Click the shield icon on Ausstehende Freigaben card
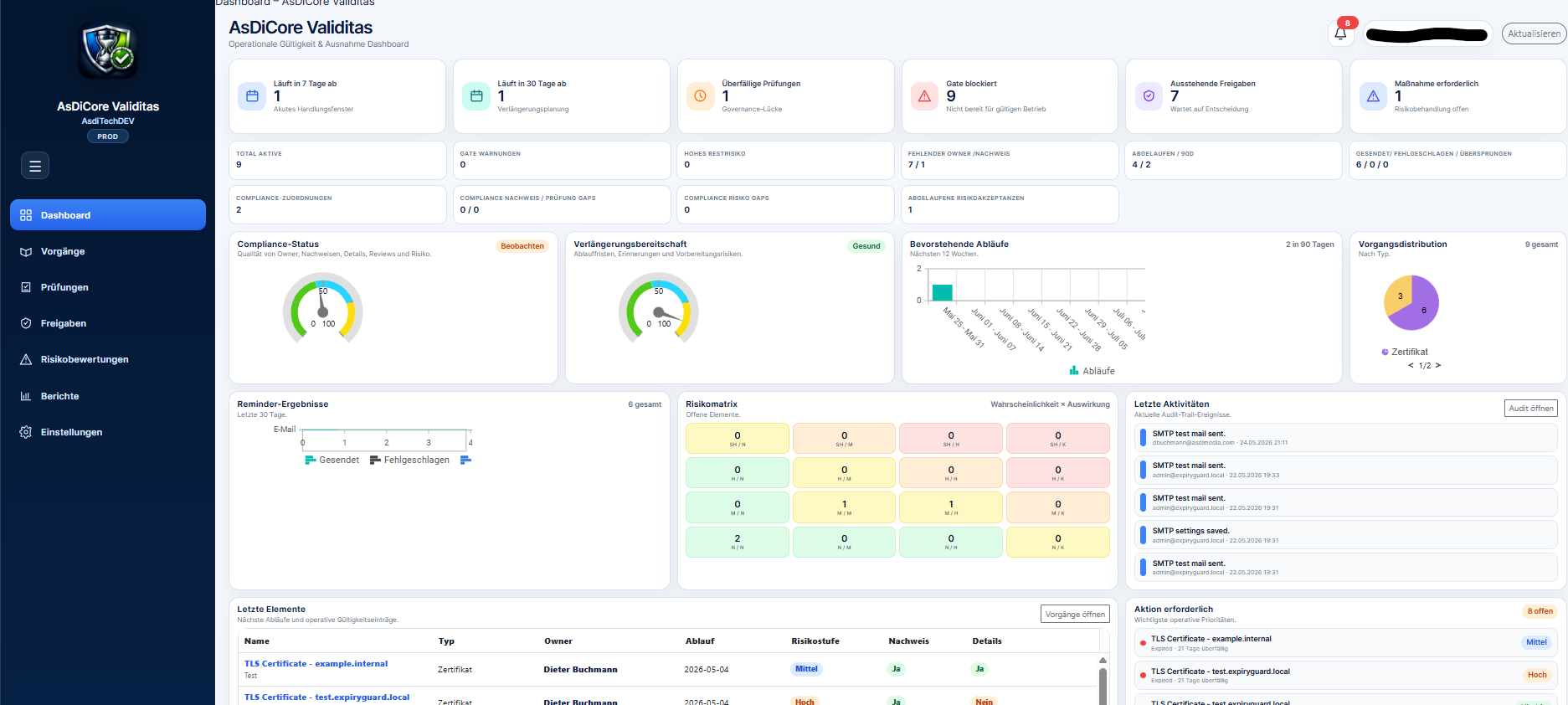 click(1149, 96)
